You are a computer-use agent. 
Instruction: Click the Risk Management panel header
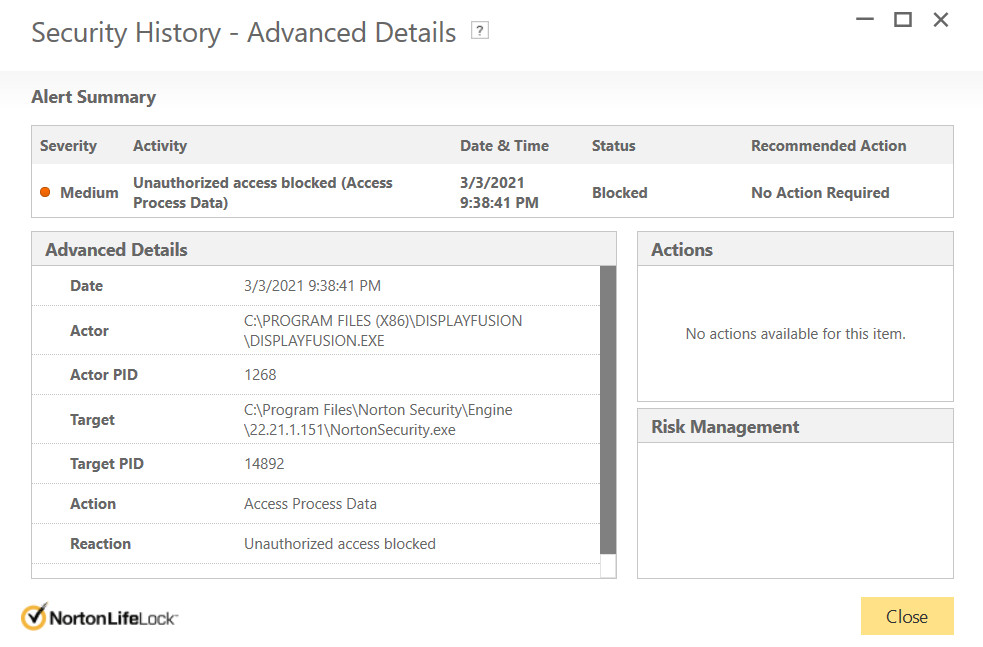point(725,427)
